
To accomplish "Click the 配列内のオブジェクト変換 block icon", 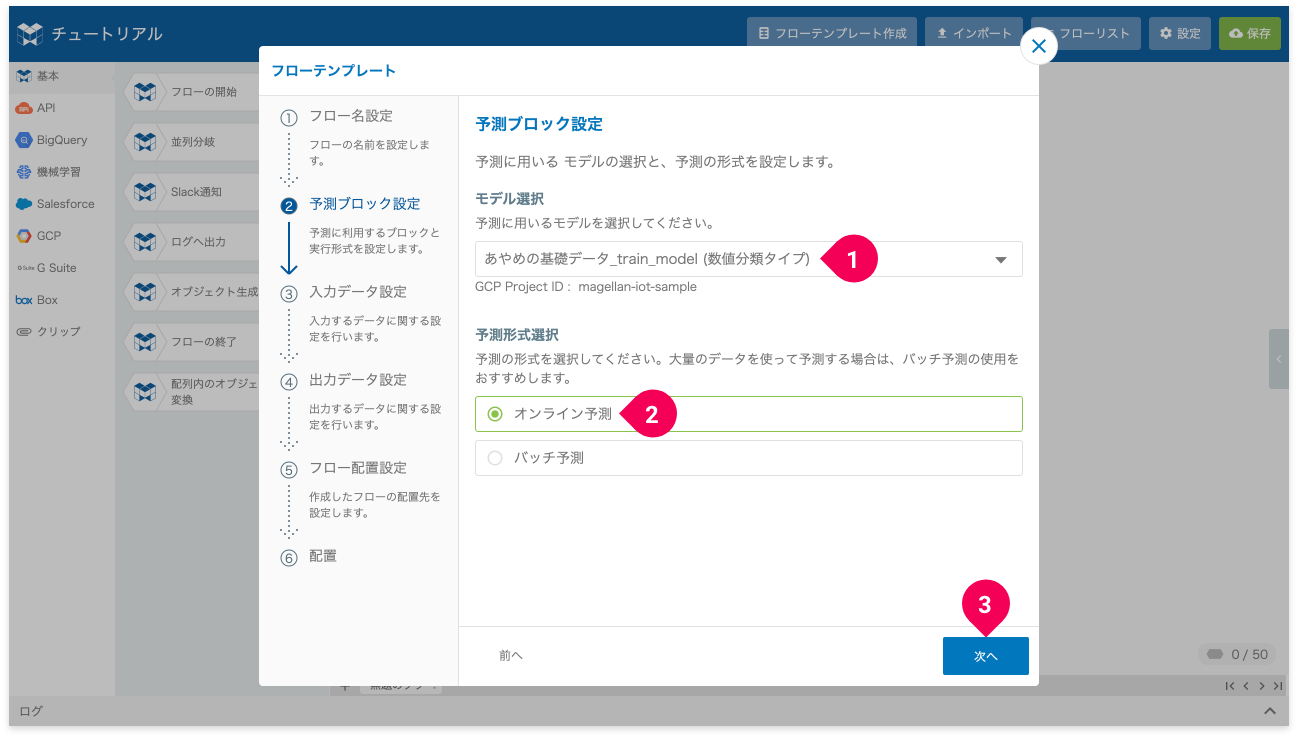I will (x=145, y=391).
